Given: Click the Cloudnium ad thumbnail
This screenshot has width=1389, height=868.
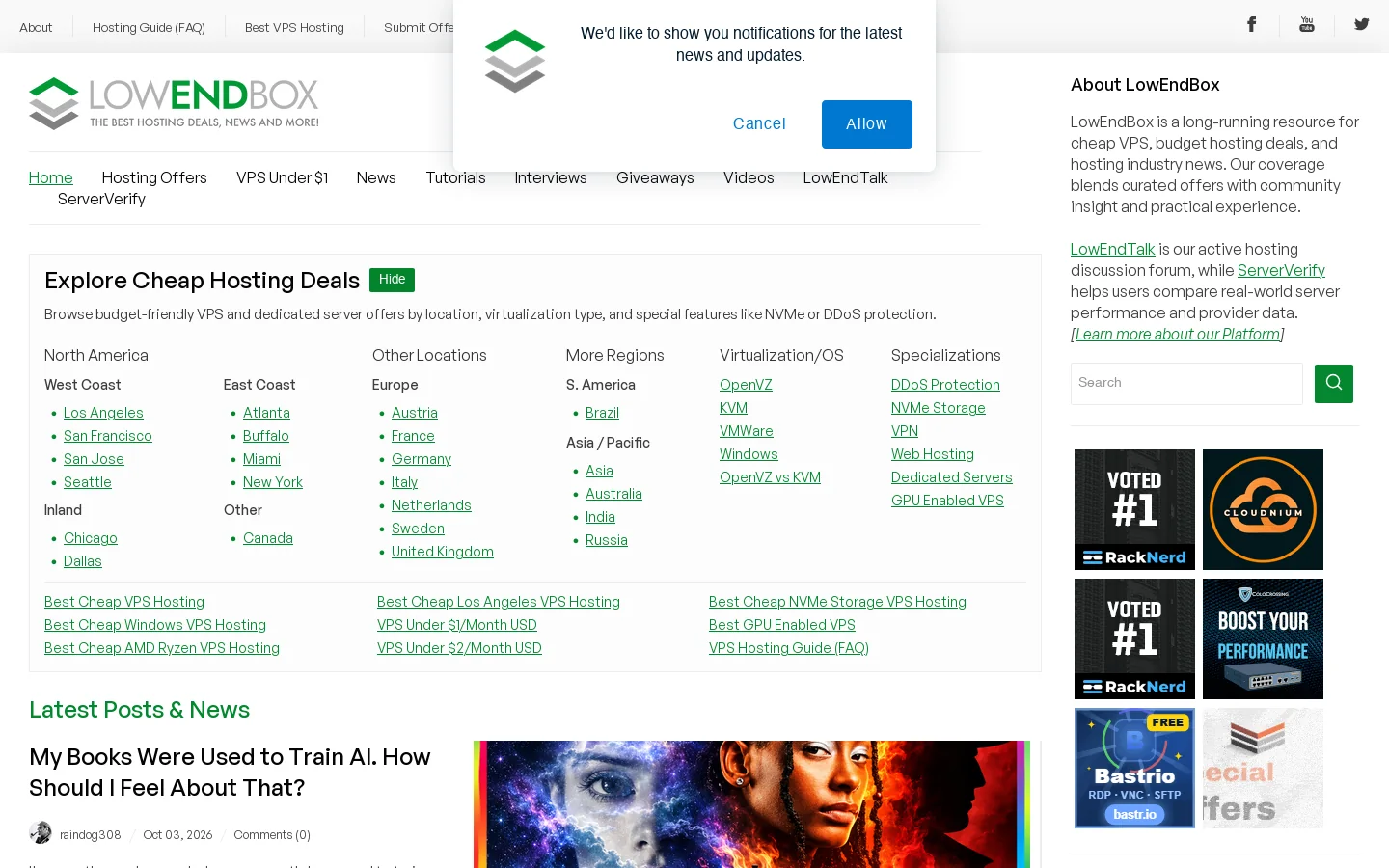Looking at the screenshot, I should point(1263,509).
